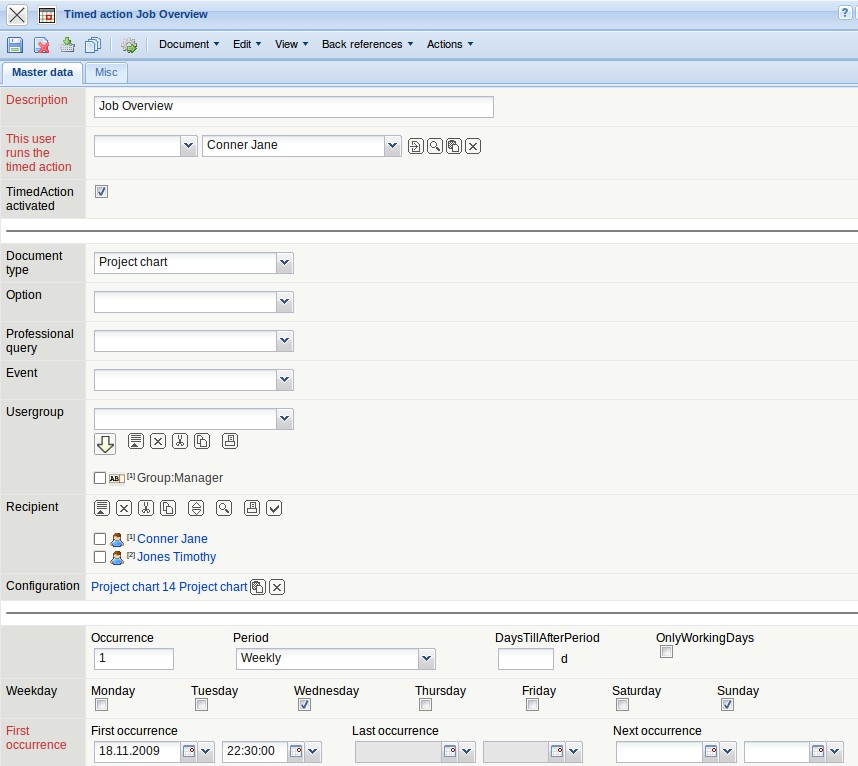Click the down arrow add button under Usergroup

105,443
